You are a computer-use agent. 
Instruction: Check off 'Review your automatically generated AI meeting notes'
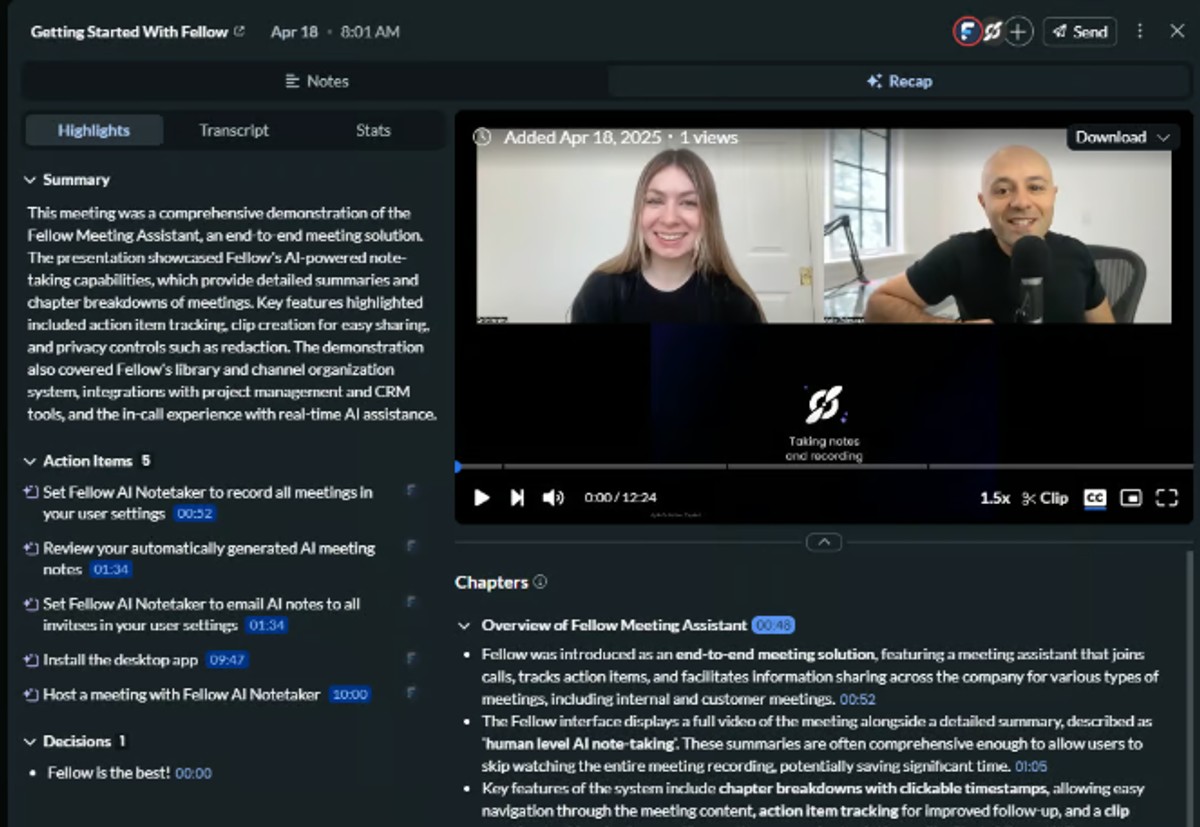pyautogui.click(x=30, y=548)
